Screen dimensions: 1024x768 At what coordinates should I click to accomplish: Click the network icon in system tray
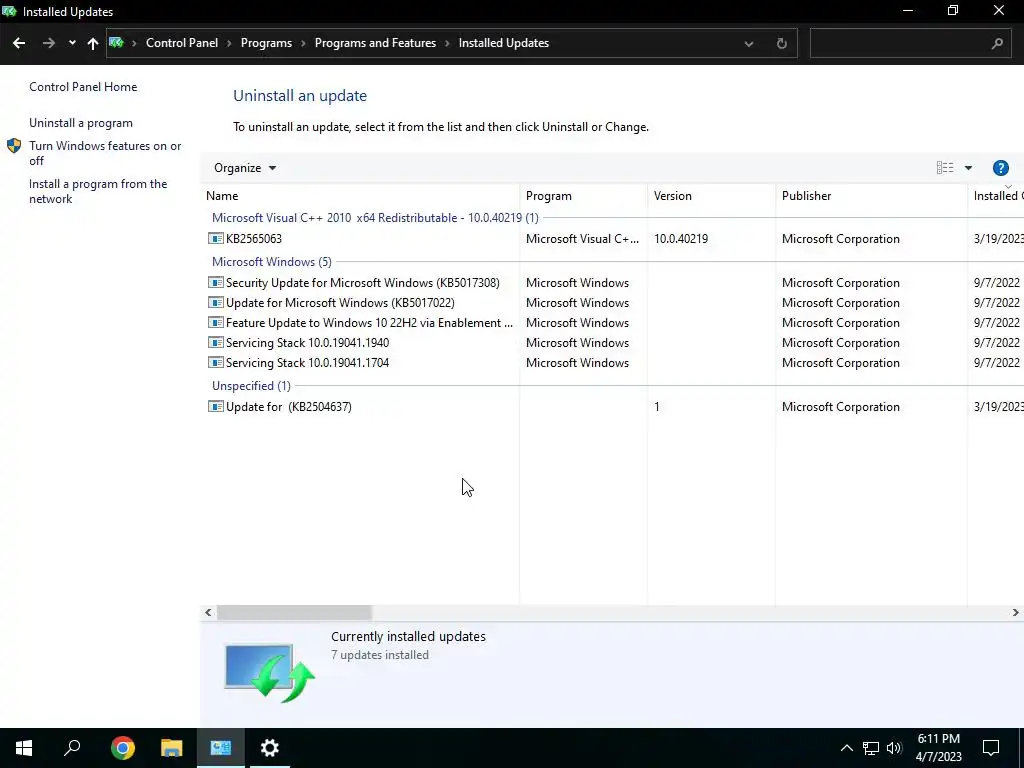[x=871, y=748]
